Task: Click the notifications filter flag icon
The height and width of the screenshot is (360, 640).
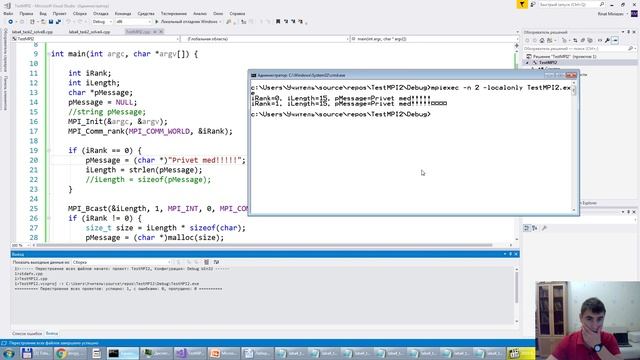Action: (522, 4)
